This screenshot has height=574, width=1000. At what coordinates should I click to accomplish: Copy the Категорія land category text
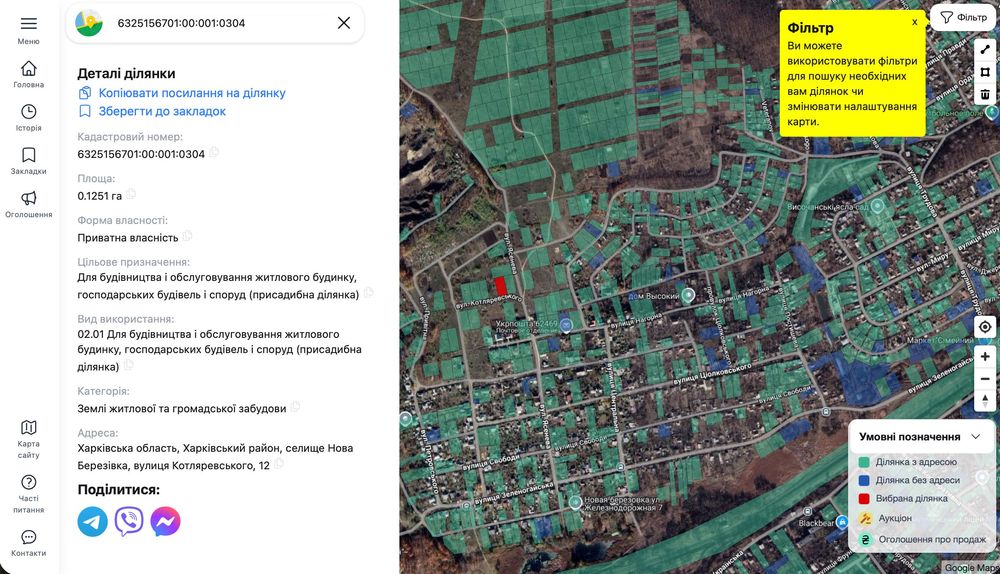[295, 406]
